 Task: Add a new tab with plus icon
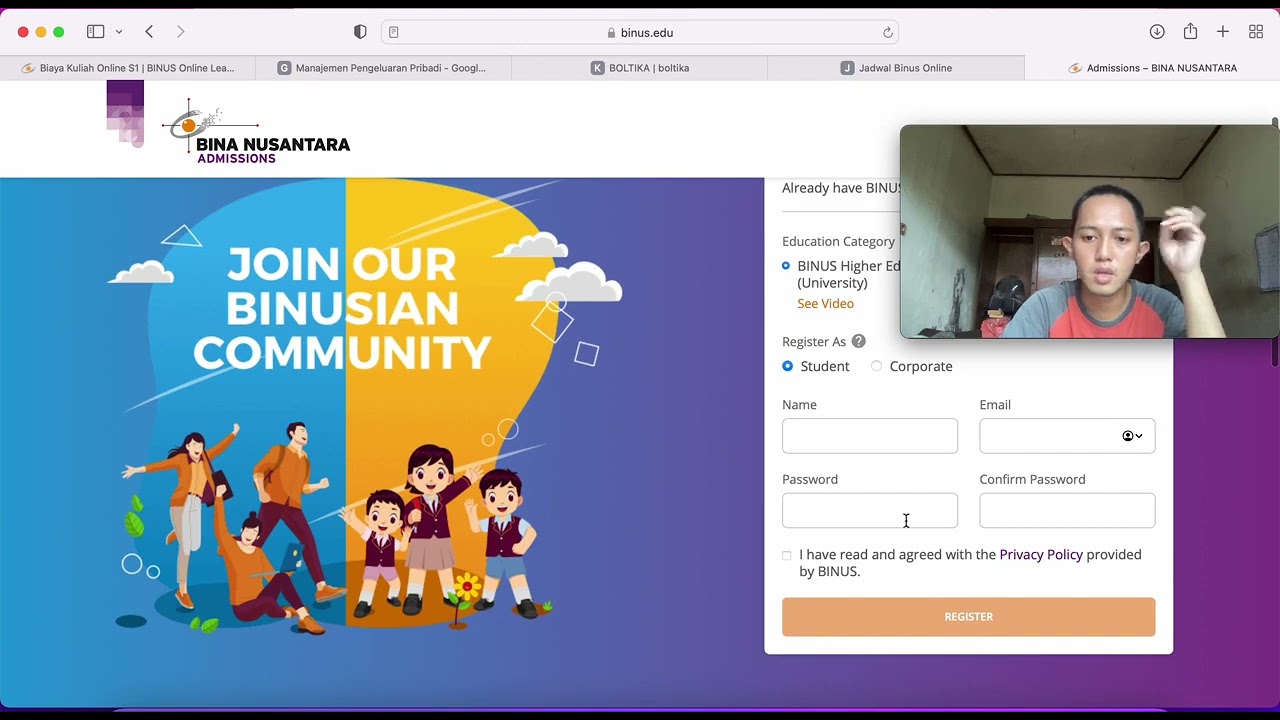click(x=1222, y=32)
